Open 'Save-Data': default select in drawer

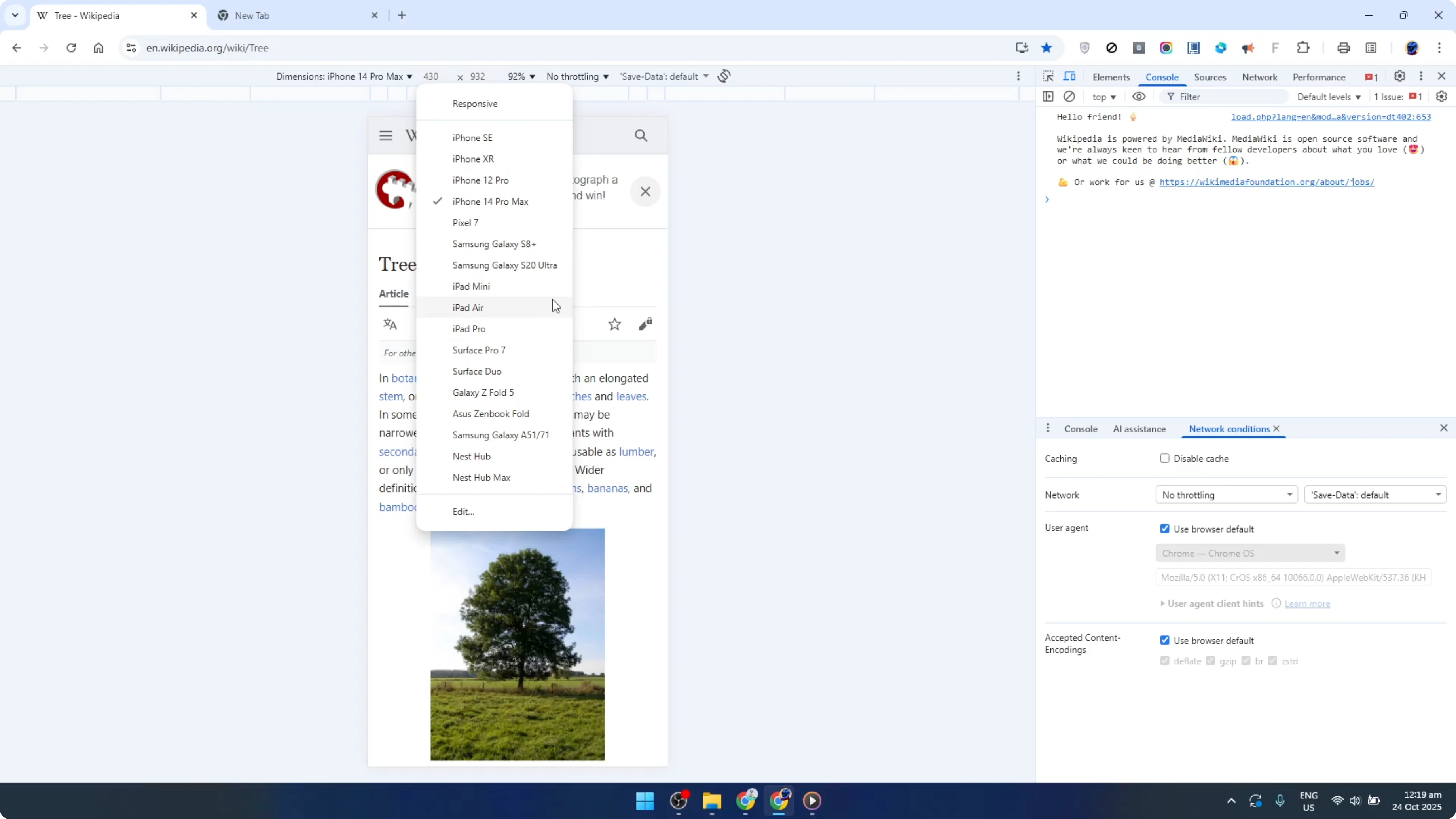click(1374, 495)
